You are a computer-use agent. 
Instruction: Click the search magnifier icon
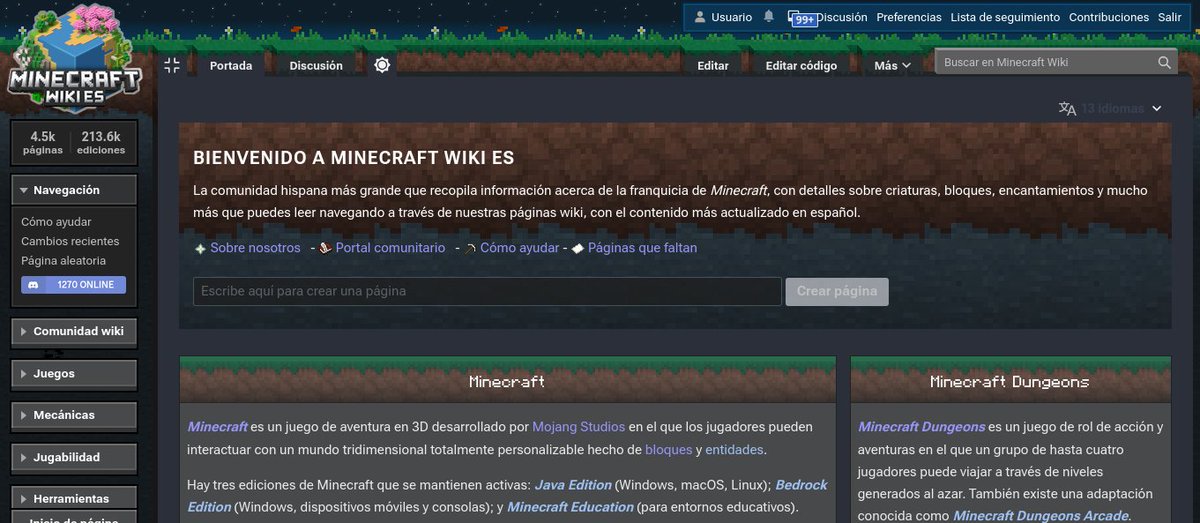tap(1164, 62)
